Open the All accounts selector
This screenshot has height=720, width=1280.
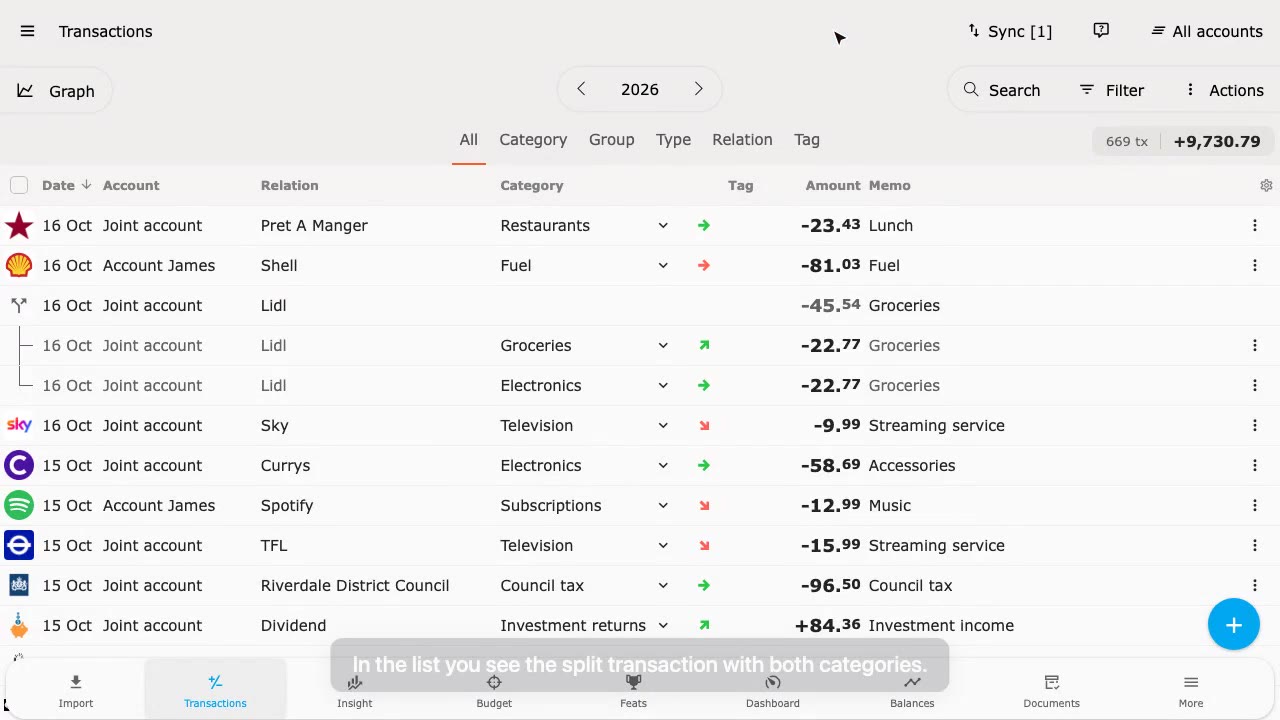[1207, 31]
